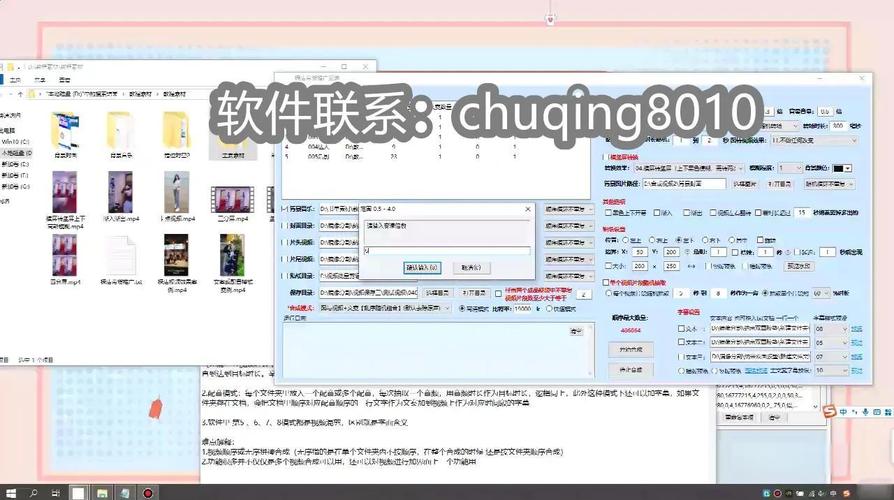The image size is (894, 500).
Task: Click the 比特率 field showing 15000
Action: [x=523, y=308]
